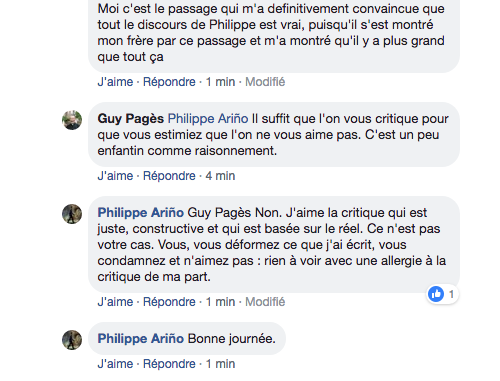Click the 4 min timestamp on Guy's comment
The image size is (500, 381).
(220, 176)
